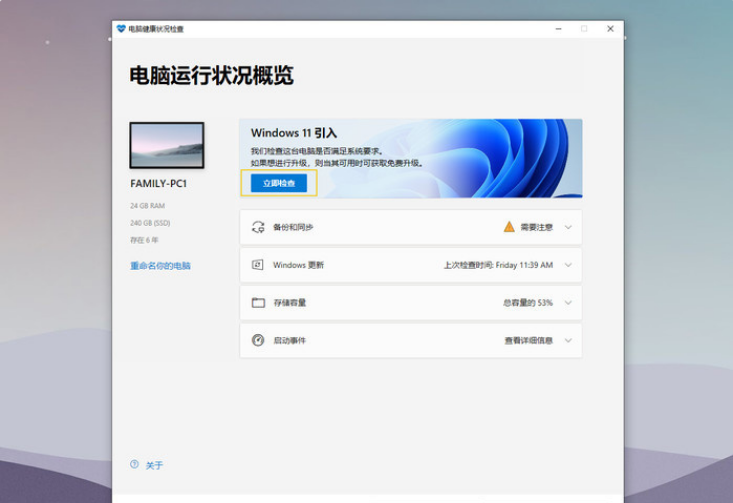Click the 总容量的 53% value
The width and height of the screenshot is (733, 503).
[528, 302]
